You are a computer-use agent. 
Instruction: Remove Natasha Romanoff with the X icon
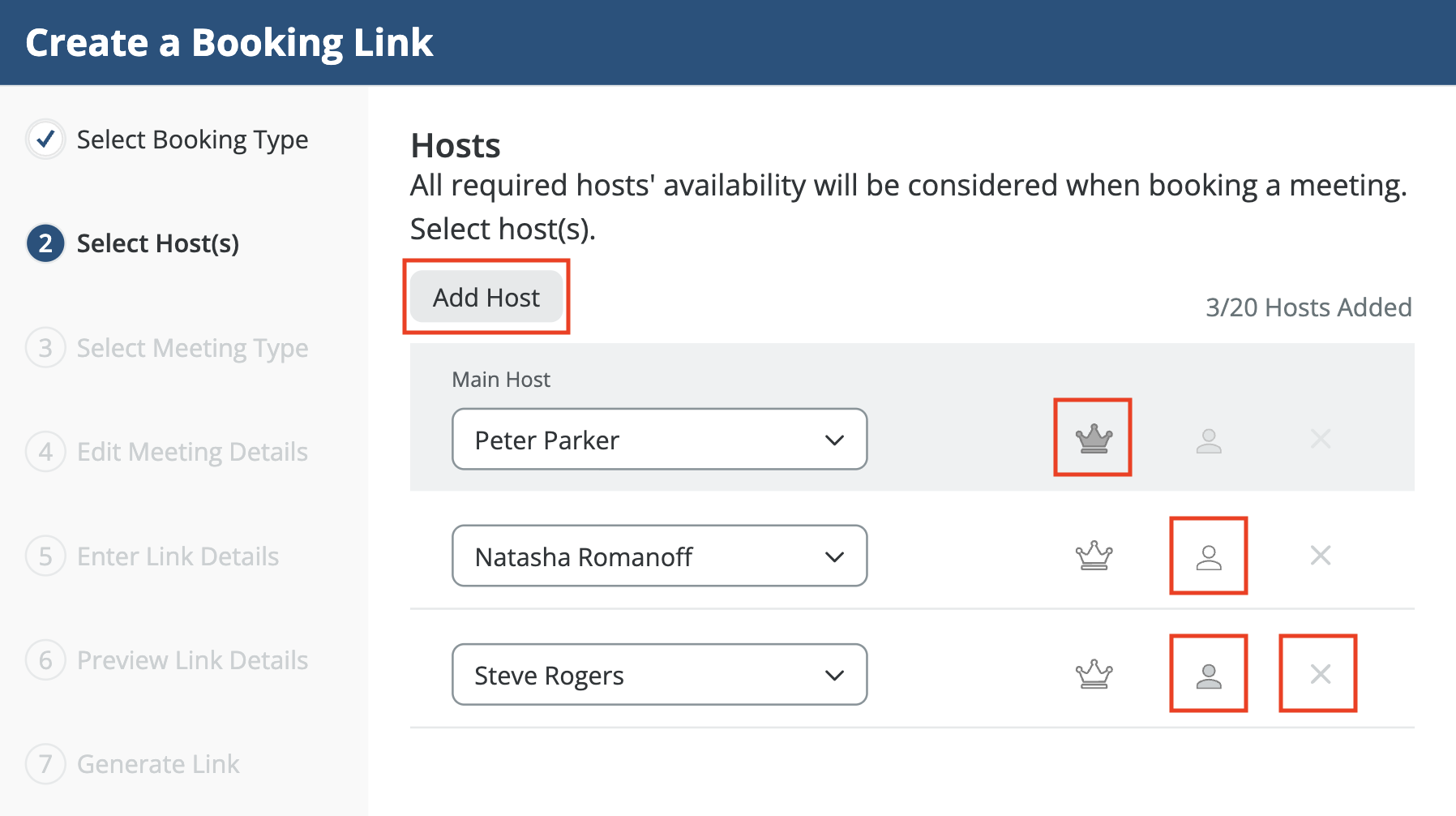[1320, 556]
